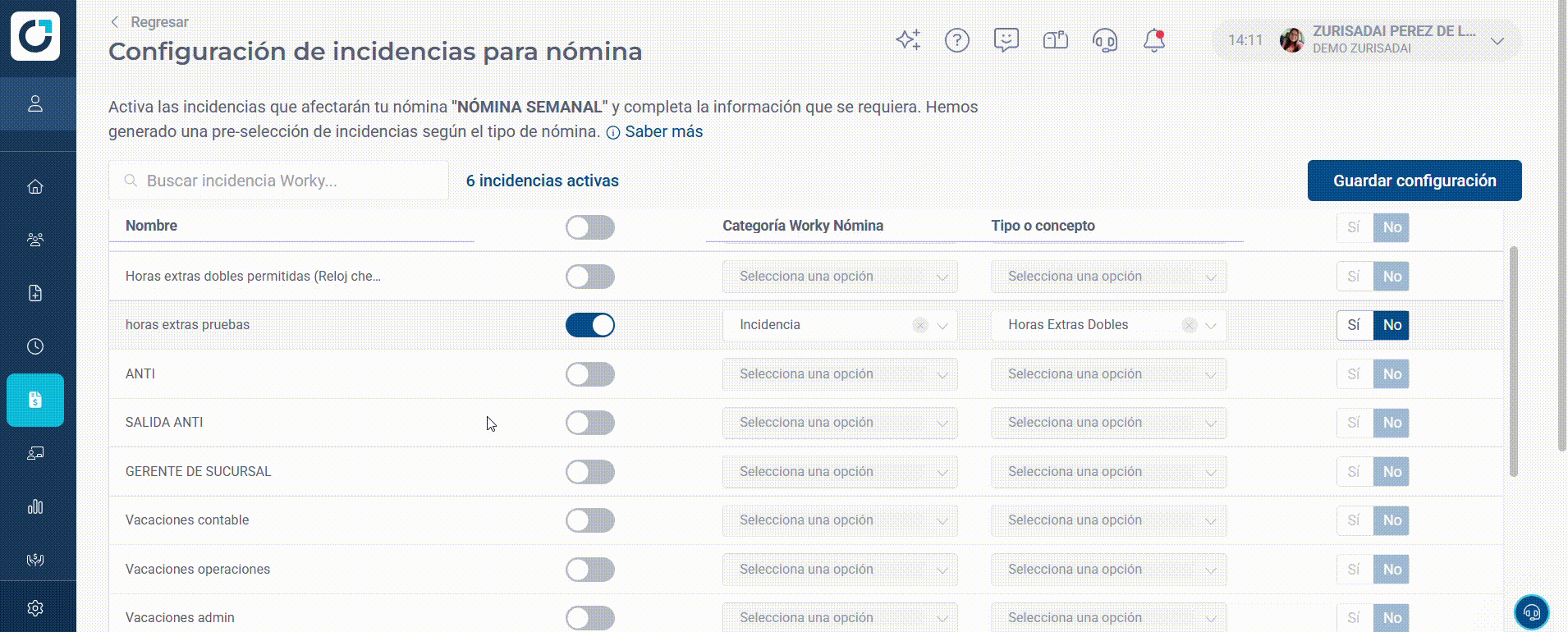1568x632 pixels.
Task: Open the Saber más link
Action: coord(663,131)
